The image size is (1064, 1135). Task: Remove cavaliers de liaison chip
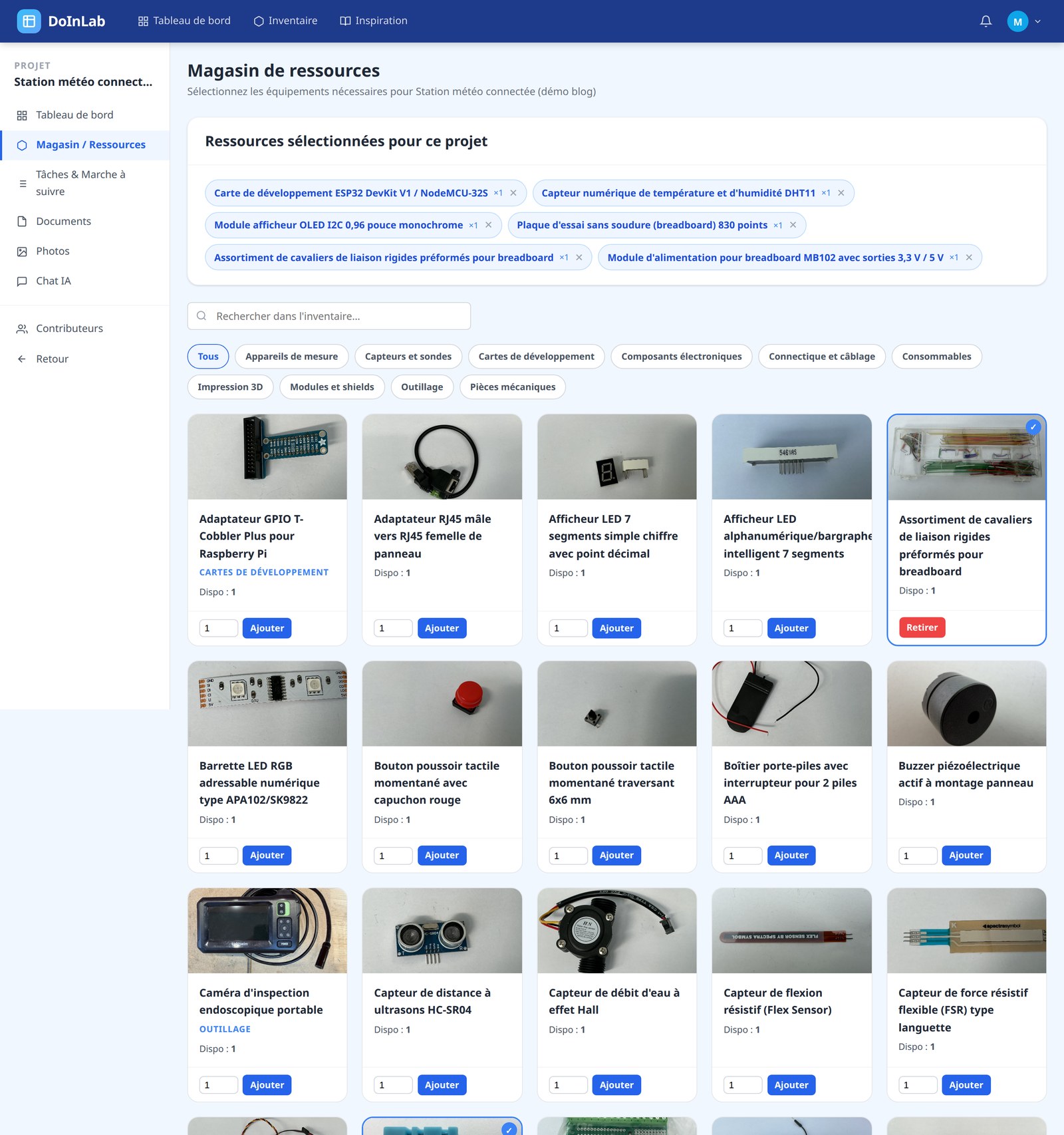click(579, 257)
